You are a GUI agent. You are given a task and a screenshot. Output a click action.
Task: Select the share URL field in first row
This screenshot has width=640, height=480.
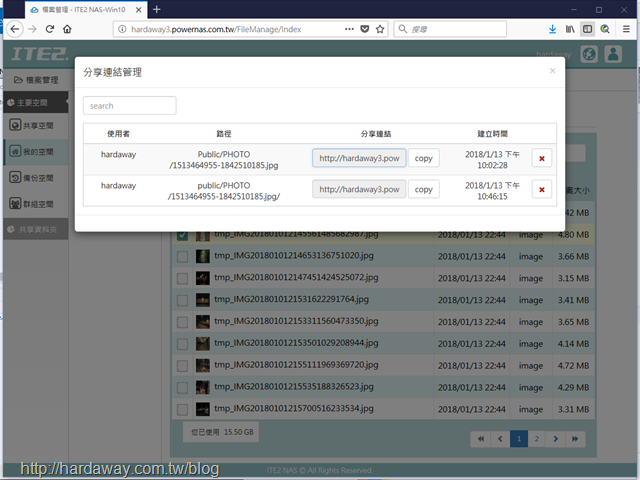pos(359,158)
